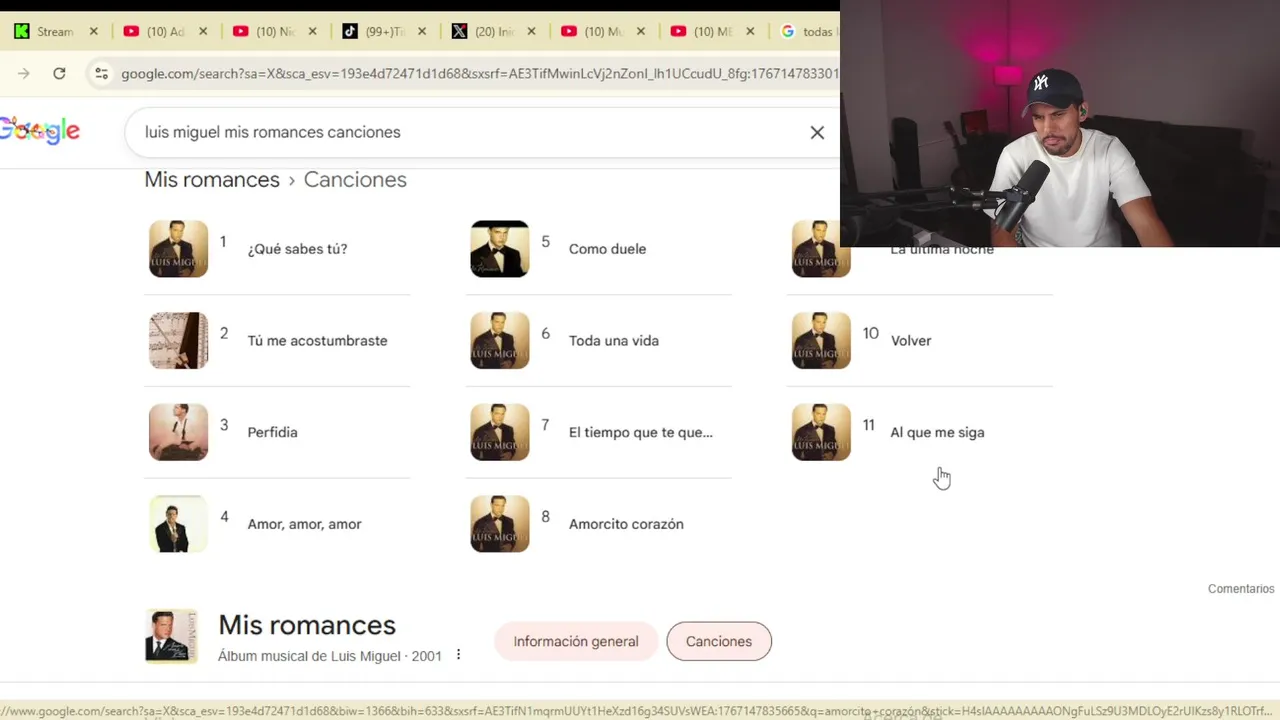Click 'Mis romances' breadcrumb link
Screen dimensions: 1280x720
coord(212,180)
